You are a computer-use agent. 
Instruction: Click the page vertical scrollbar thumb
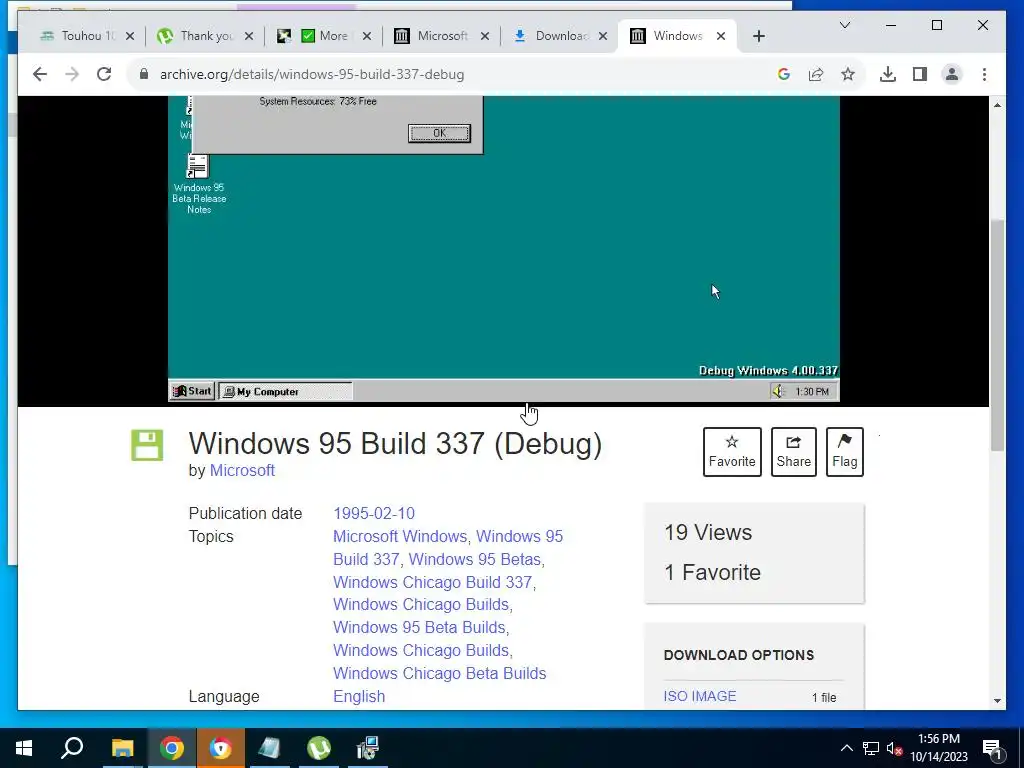point(997,334)
